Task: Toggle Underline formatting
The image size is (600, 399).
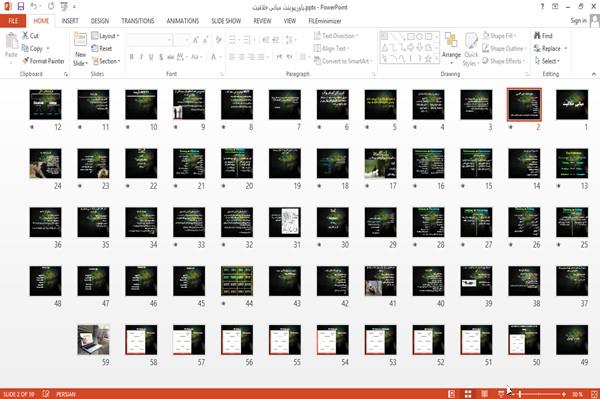Action: 151,57
